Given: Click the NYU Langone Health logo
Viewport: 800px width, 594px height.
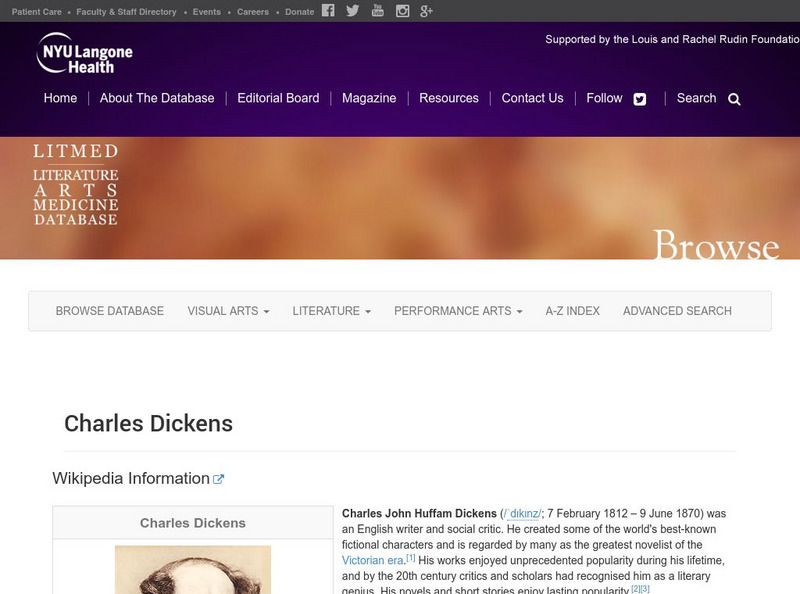Looking at the screenshot, I should click(x=84, y=52).
